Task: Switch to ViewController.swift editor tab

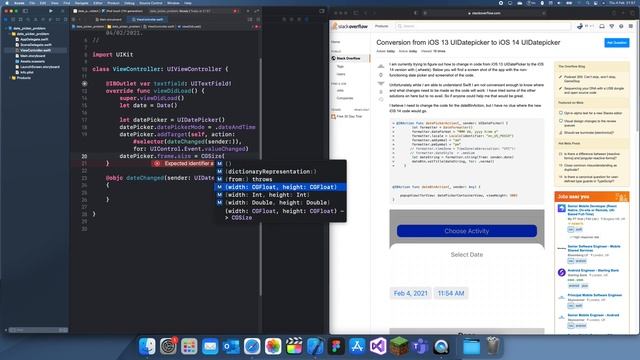Action: click(x=147, y=19)
